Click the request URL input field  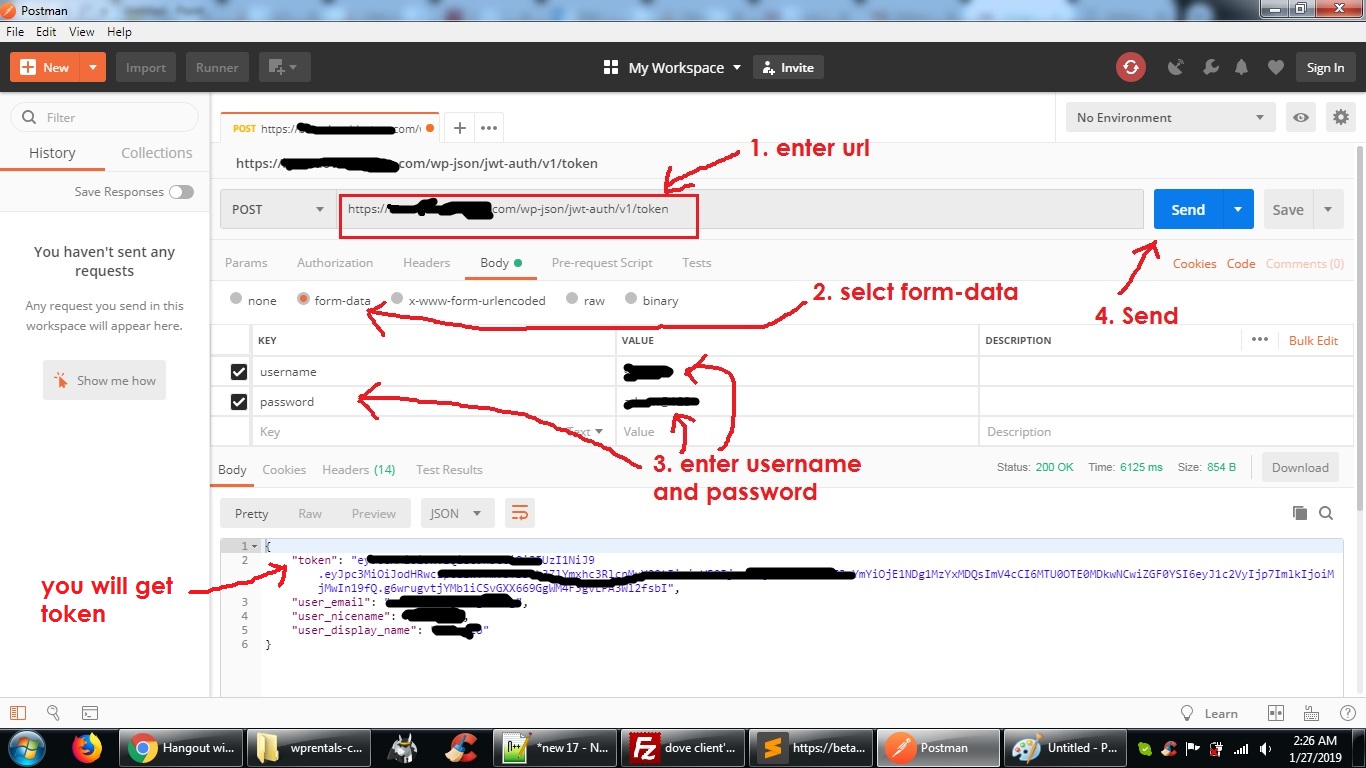click(740, 209)
